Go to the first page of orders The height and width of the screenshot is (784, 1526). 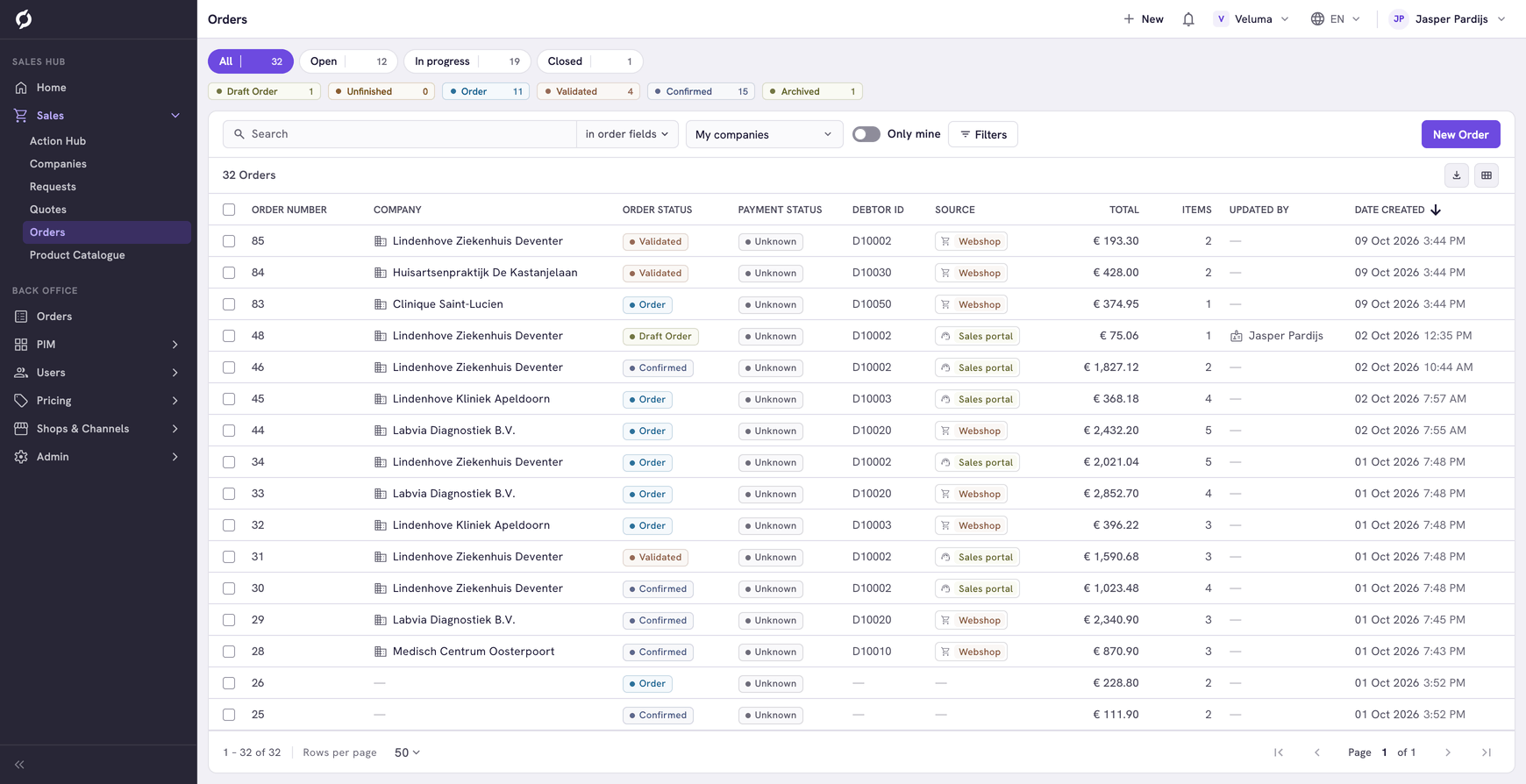click(1279, 752)
